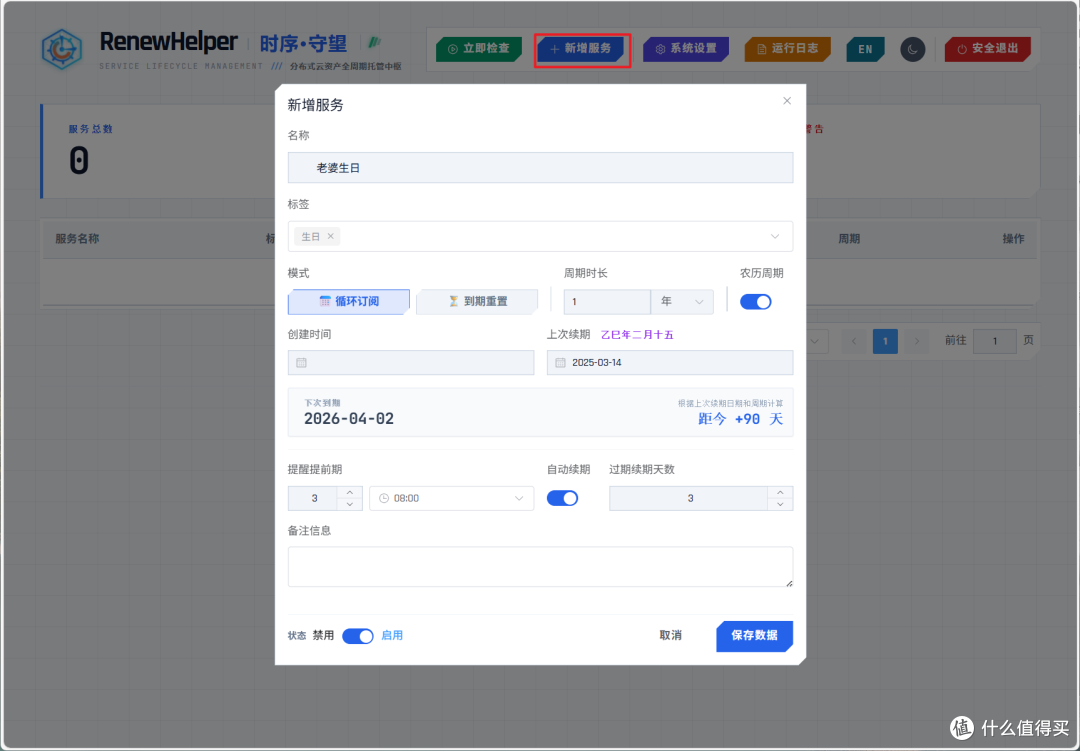The height and width of the screenshot is (751, 1080).
Task: Toggle the 自动续期 switch
Action: (562, 498)
